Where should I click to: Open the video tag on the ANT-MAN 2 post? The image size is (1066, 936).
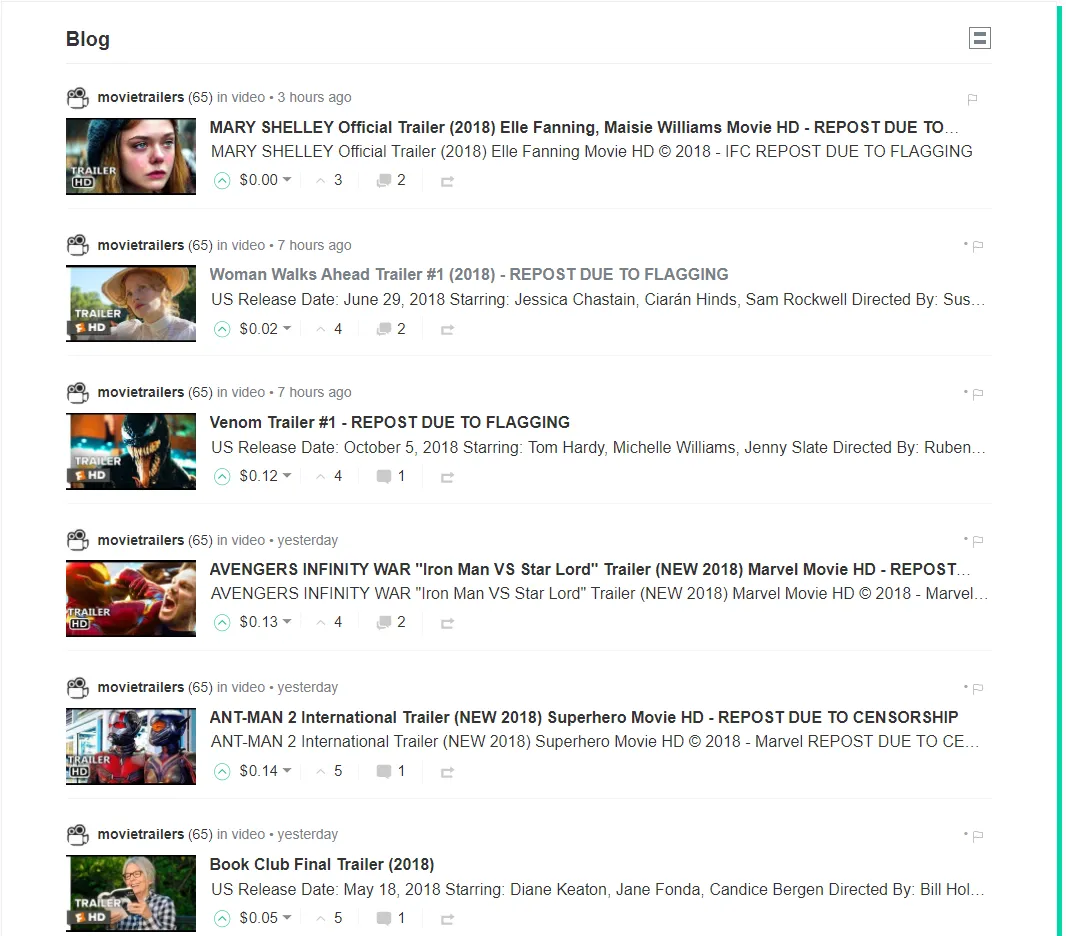click(x=248, y=687)
